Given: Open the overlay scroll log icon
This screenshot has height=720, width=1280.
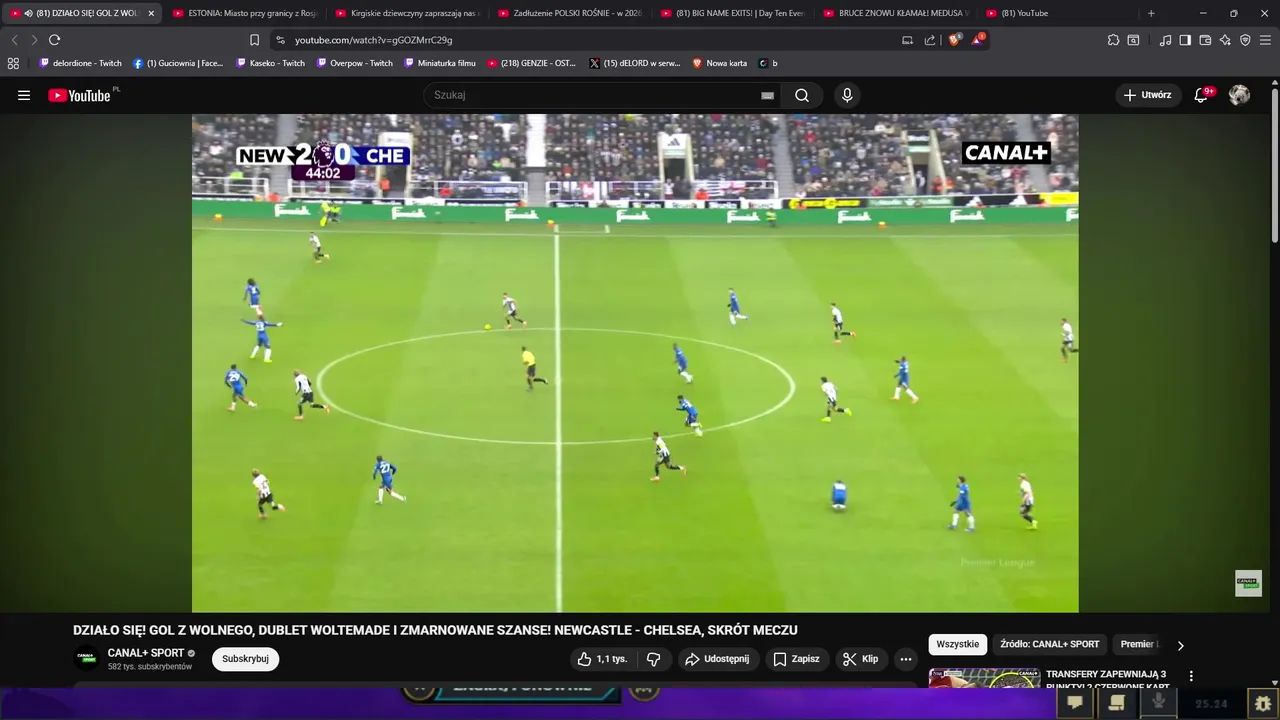Looking at the screenshot, I should [1117, 703].
